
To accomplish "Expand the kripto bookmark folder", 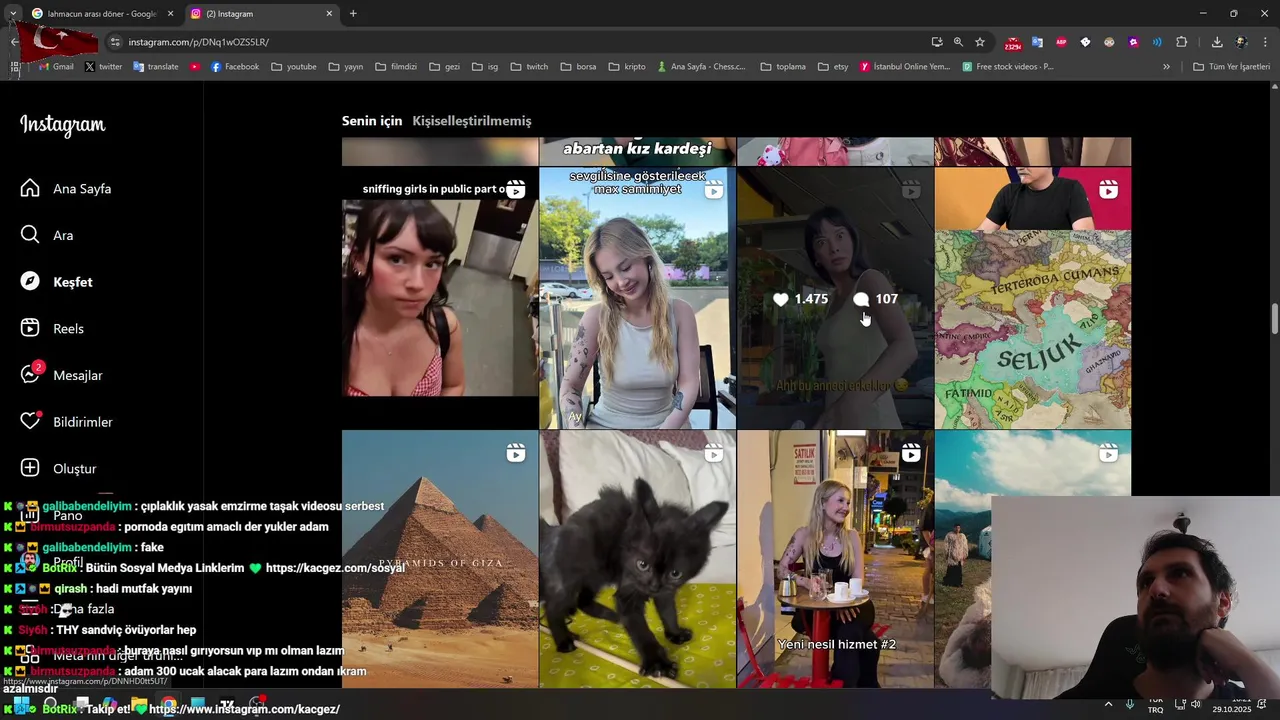I will click(627, 67).
